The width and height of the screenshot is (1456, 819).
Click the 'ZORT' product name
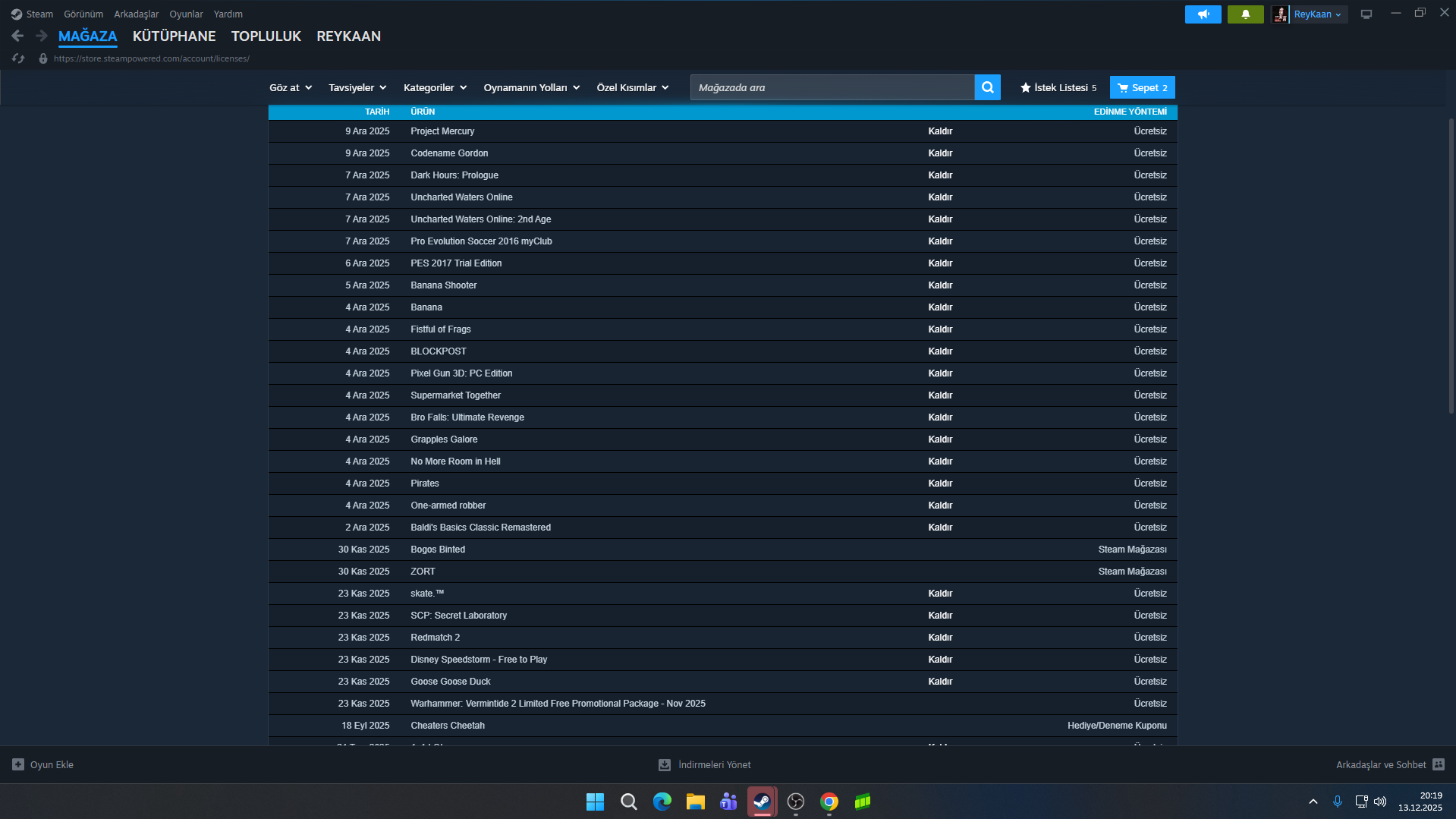click(423, 572)
